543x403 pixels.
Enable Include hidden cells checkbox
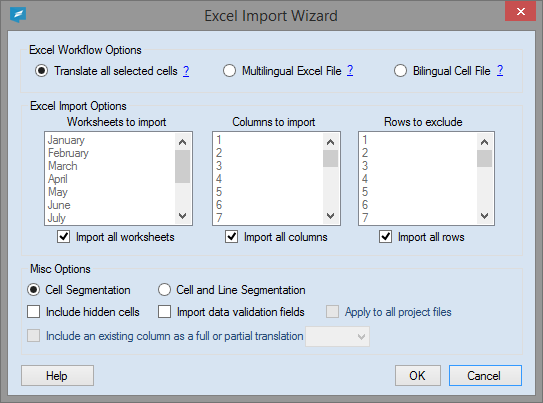click(34, 312)
